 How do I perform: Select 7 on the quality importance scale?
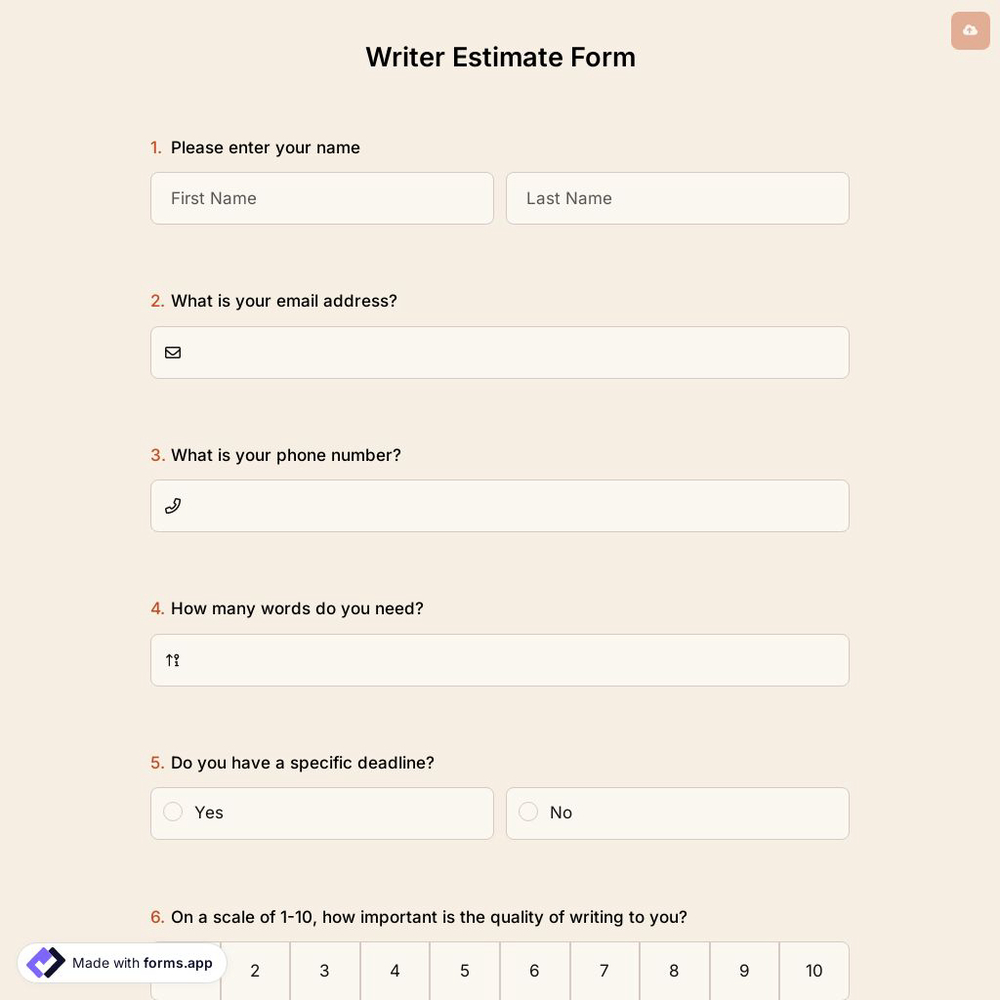coord(604,970)
